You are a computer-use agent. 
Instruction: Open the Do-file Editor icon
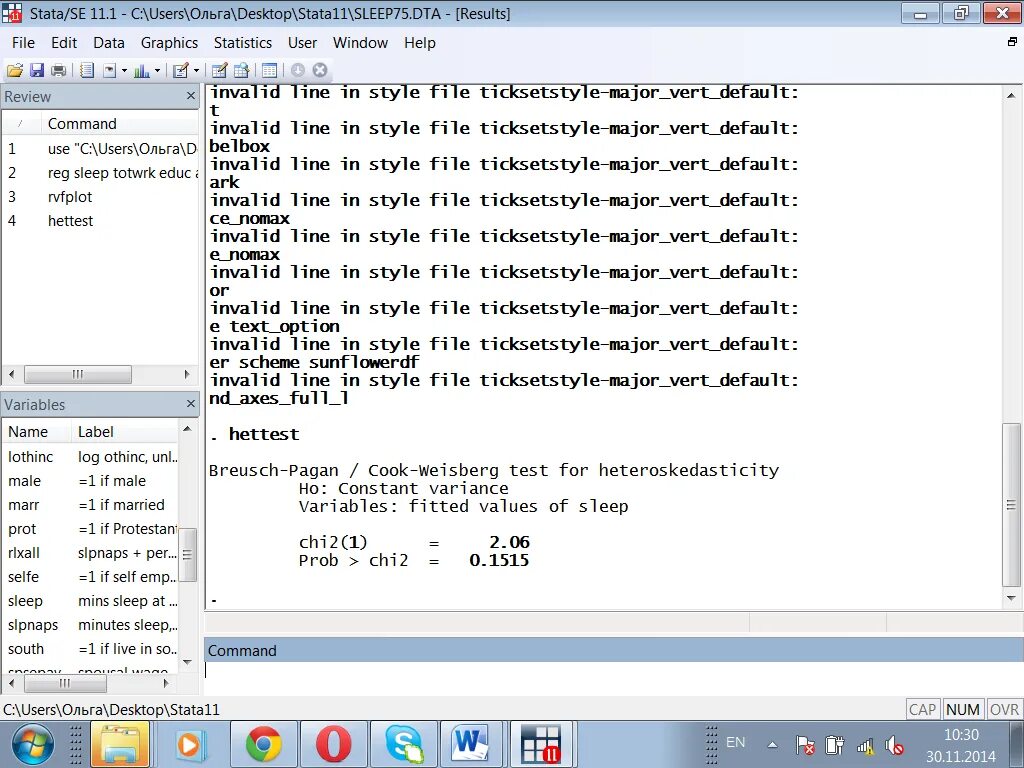click(x=182, y=71)
